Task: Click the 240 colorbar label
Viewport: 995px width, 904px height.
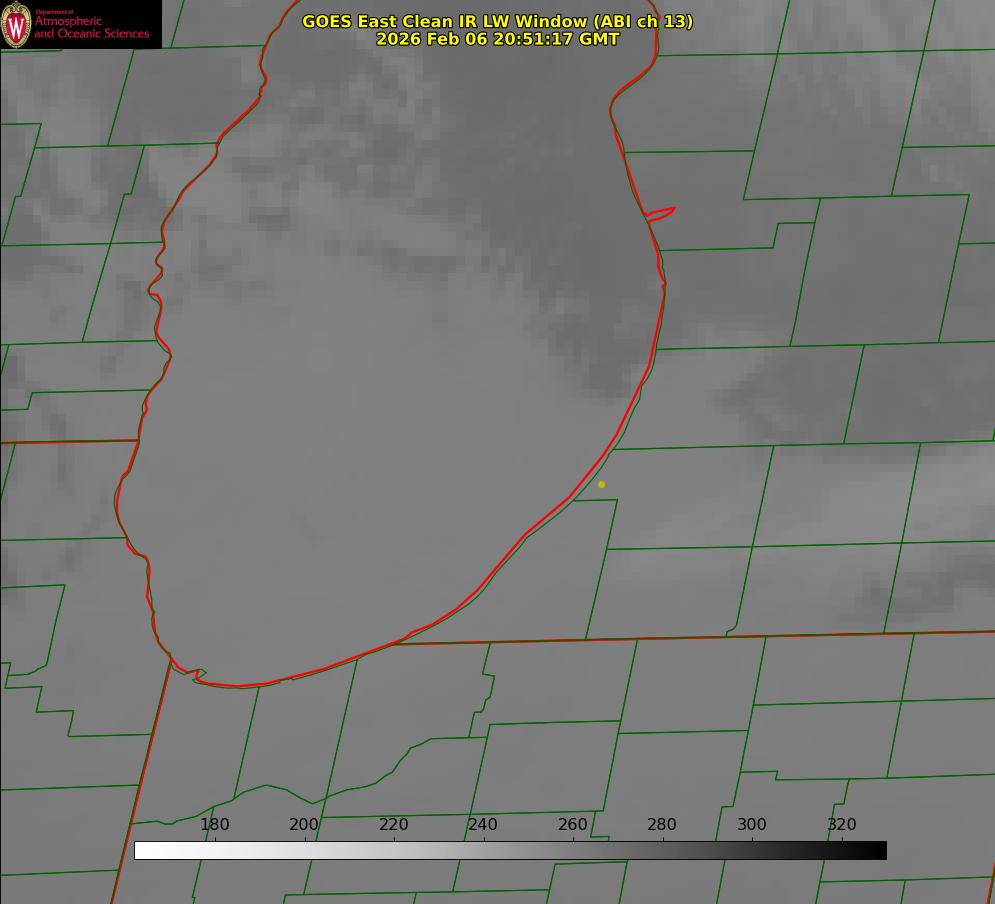Action: (483, 824)
